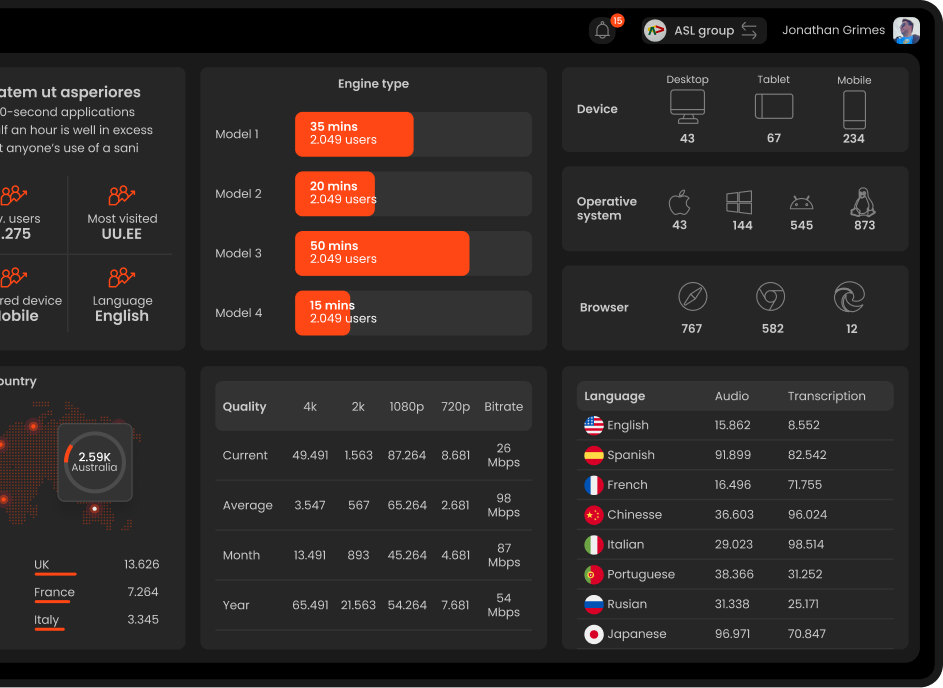Click the orange Model 1 usage bar
Image resolution: width=943 pixels, height=688 pixels.
[353, 134]
